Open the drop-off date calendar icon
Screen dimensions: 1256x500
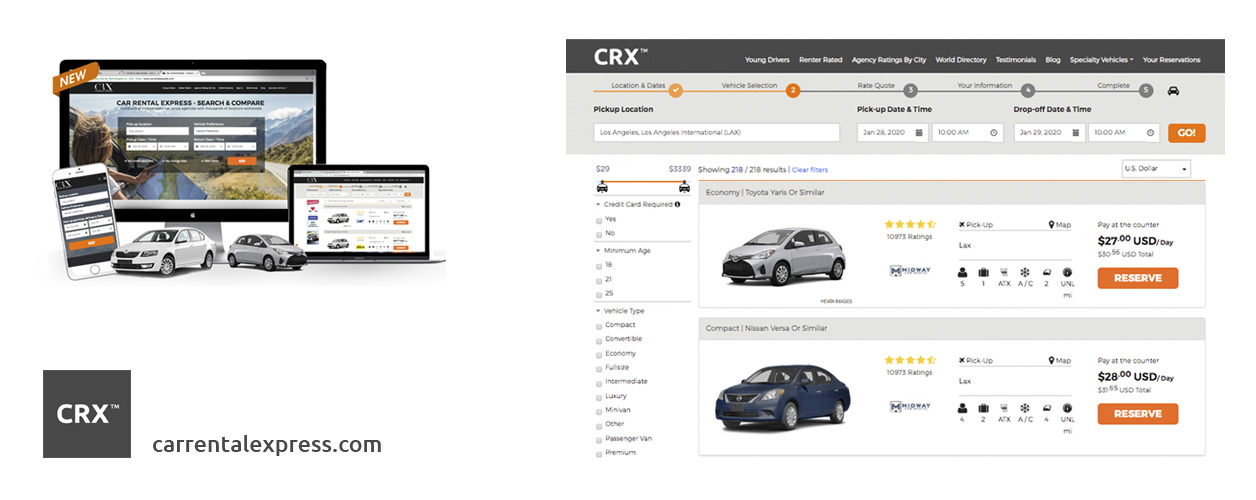click(1076, 133)
